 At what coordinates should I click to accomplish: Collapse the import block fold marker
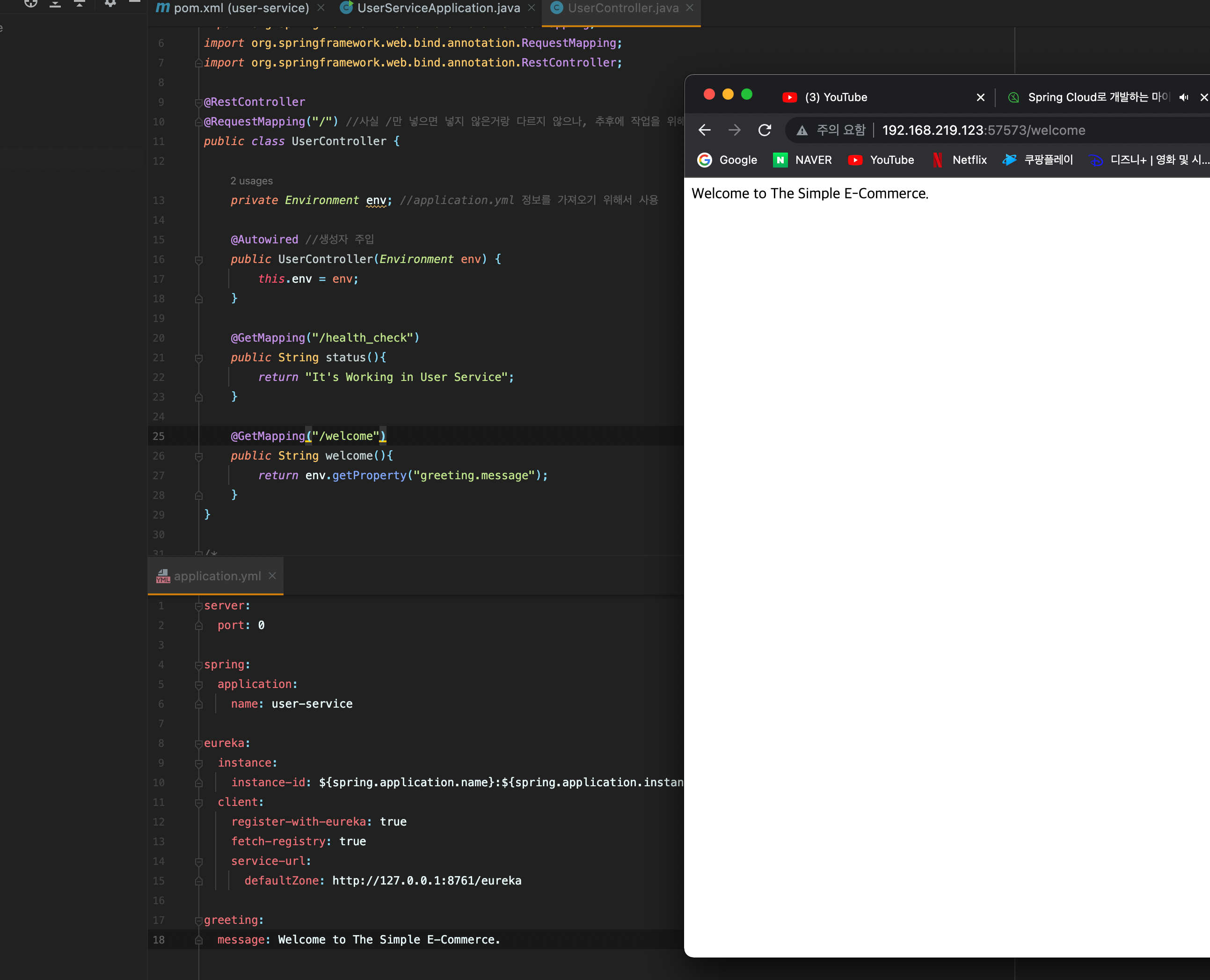click(x=199, y=63)
